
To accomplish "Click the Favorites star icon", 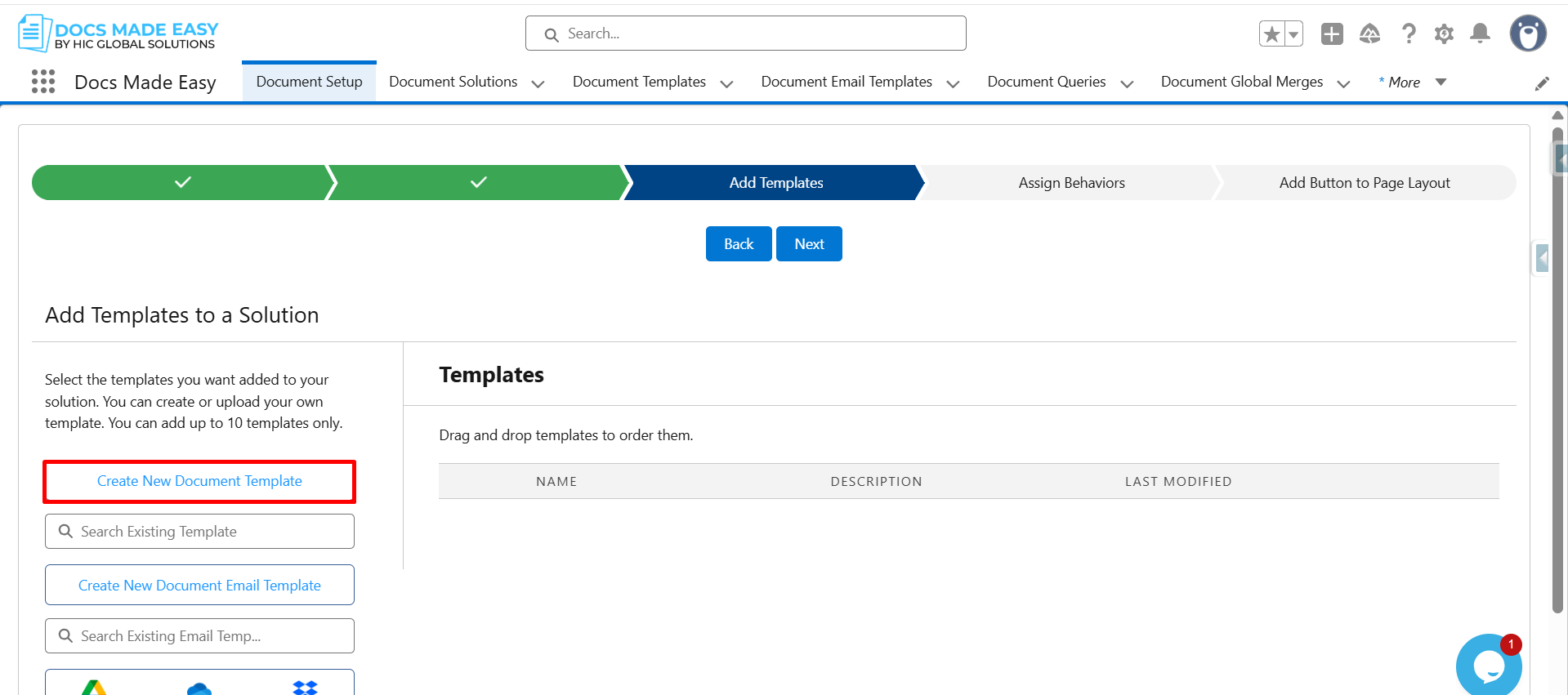I will point(1271,34).
